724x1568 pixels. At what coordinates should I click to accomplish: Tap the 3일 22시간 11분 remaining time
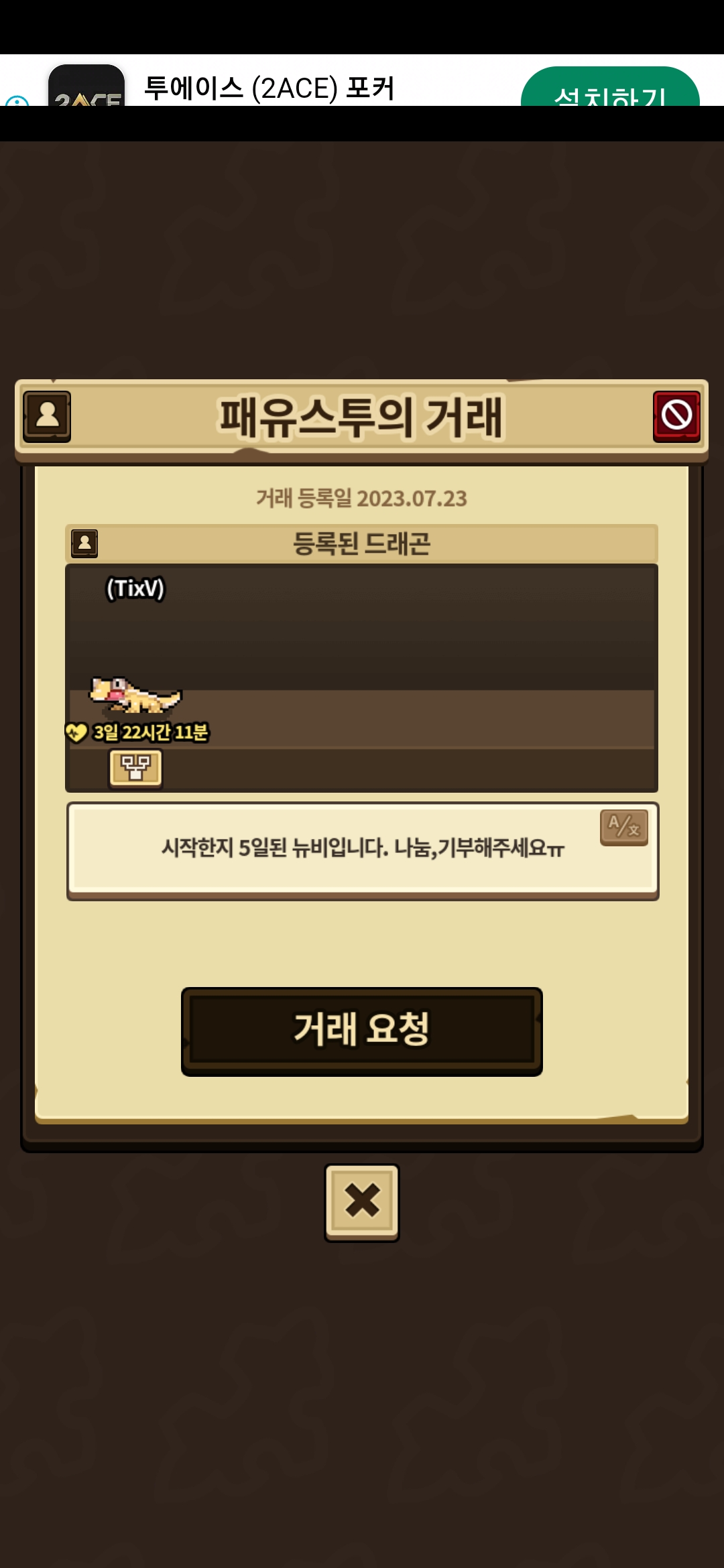(x=151, y=732)
